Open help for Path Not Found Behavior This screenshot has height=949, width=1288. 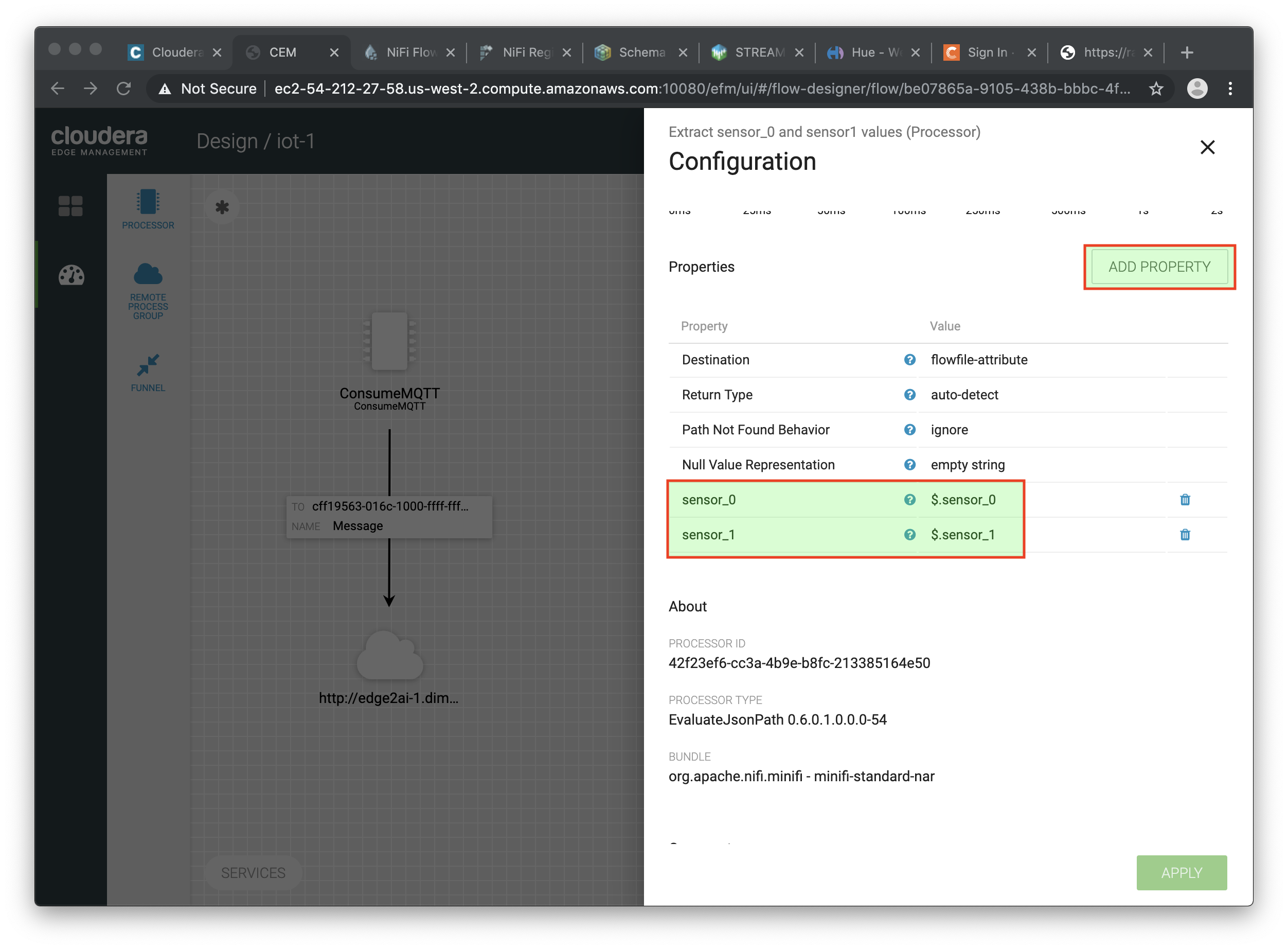click(x=909, y=430)
